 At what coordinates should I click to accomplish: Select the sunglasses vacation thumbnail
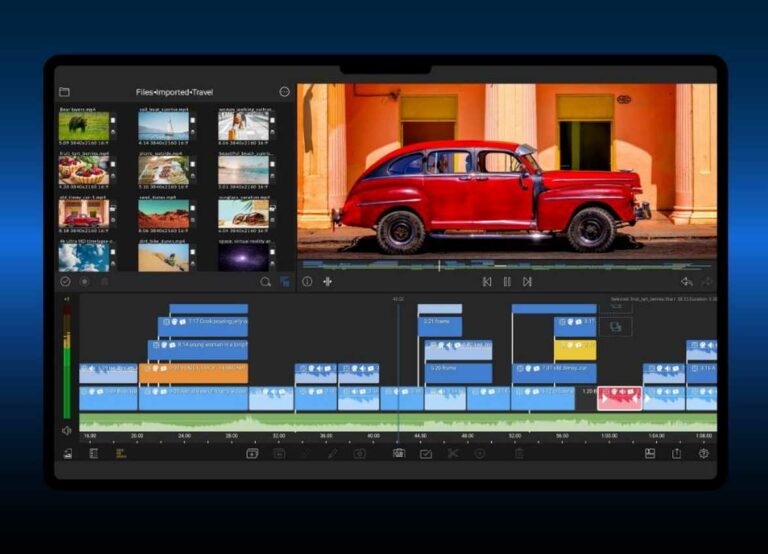pos(243,214)
